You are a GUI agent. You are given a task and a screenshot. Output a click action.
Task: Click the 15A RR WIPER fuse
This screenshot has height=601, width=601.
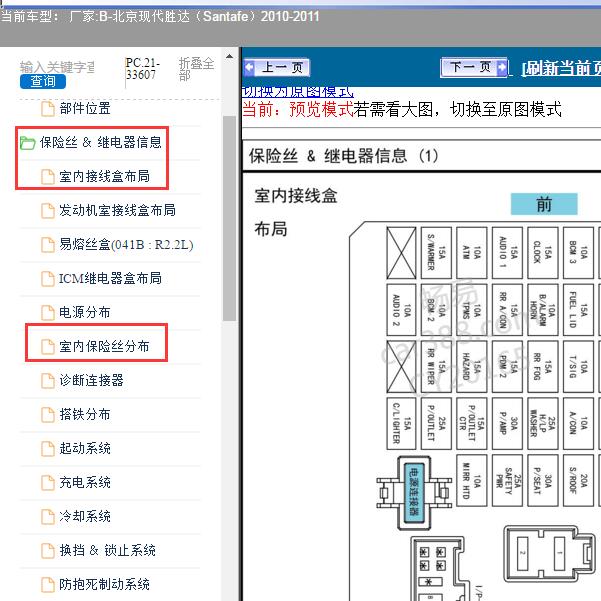[436, 367]
